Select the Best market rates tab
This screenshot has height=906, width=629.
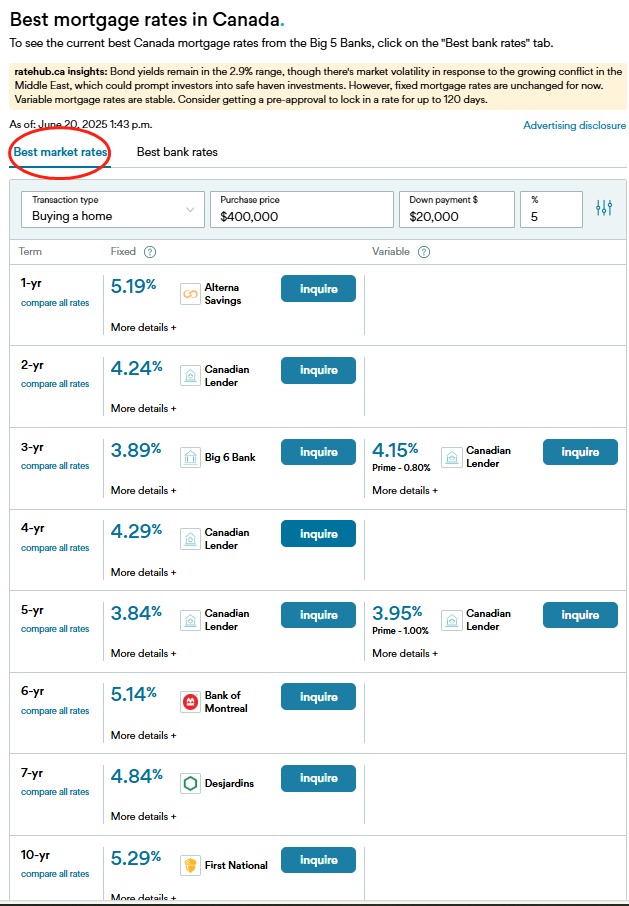60,152
